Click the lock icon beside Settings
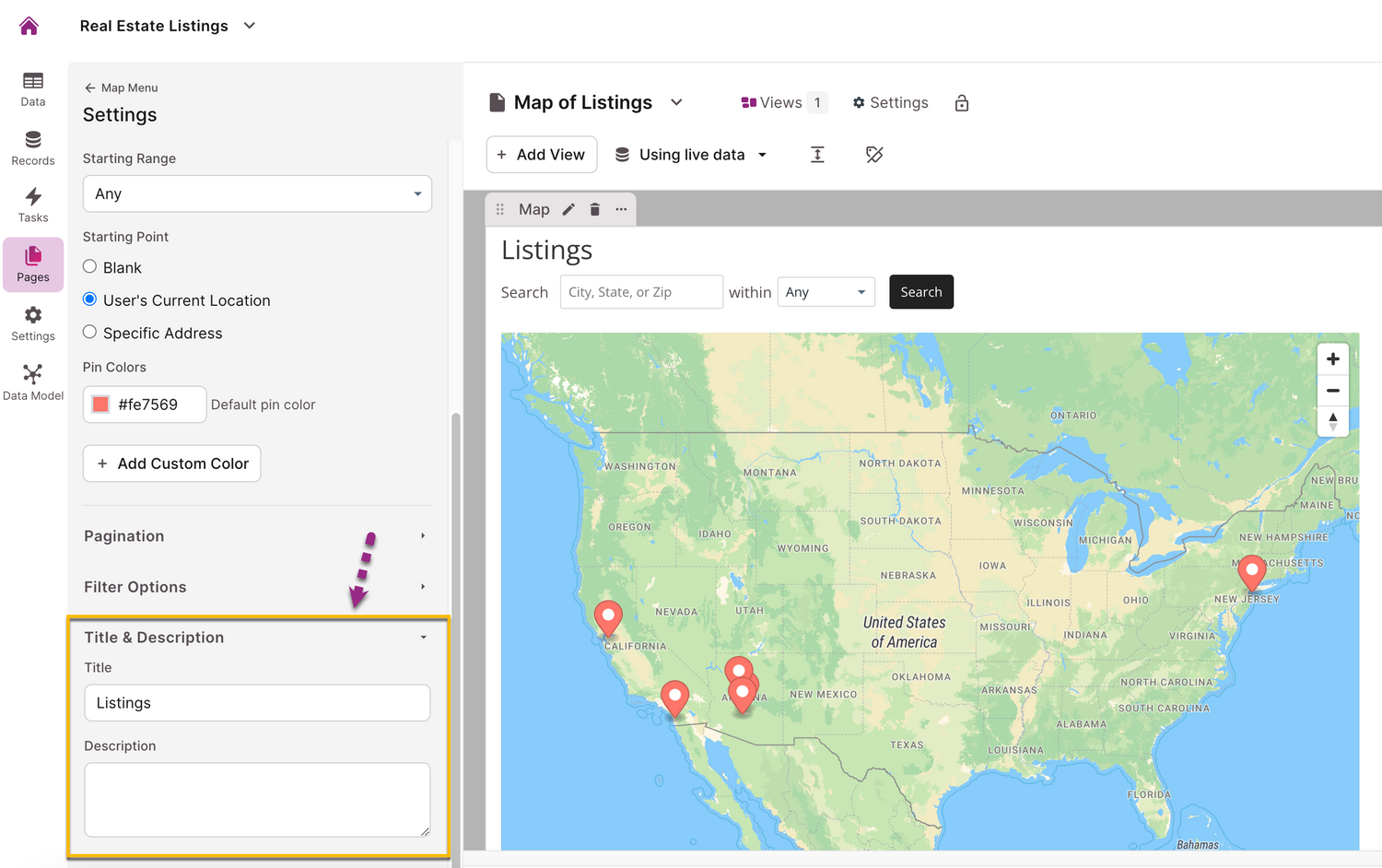1382x868 pixels. 962,103
